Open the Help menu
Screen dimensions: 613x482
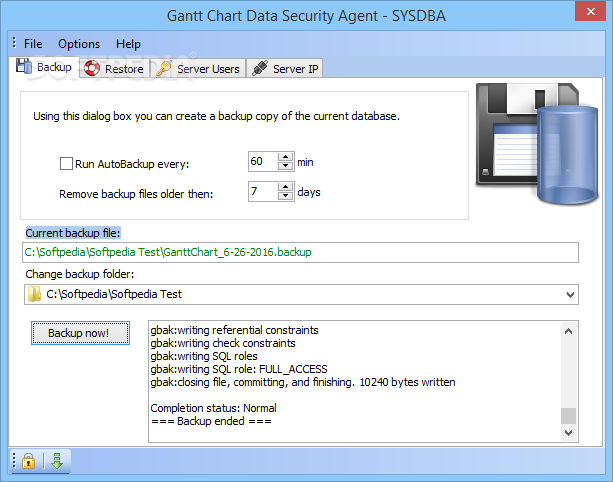[128, 44]
